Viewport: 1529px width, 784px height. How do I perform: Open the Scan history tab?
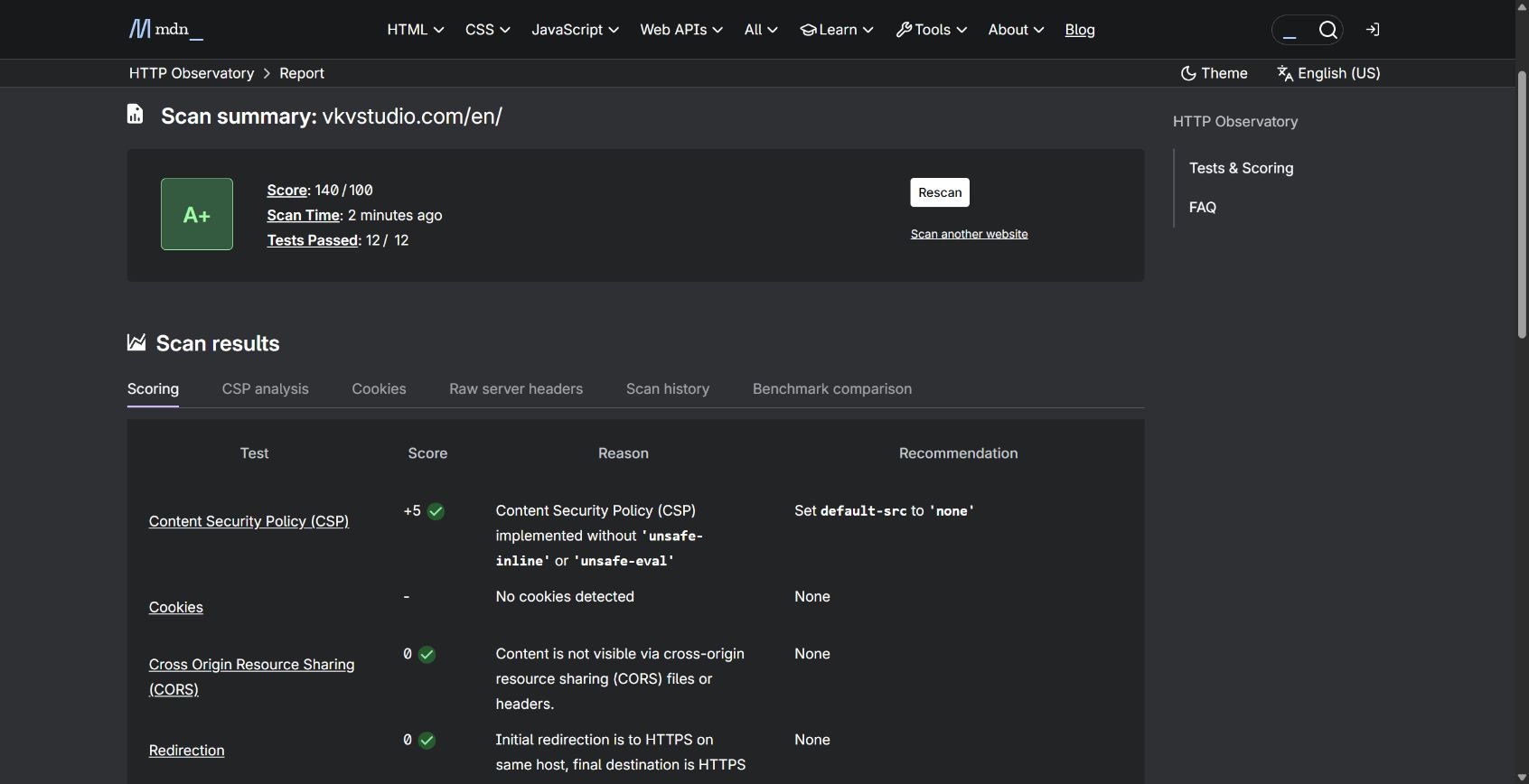668,389
